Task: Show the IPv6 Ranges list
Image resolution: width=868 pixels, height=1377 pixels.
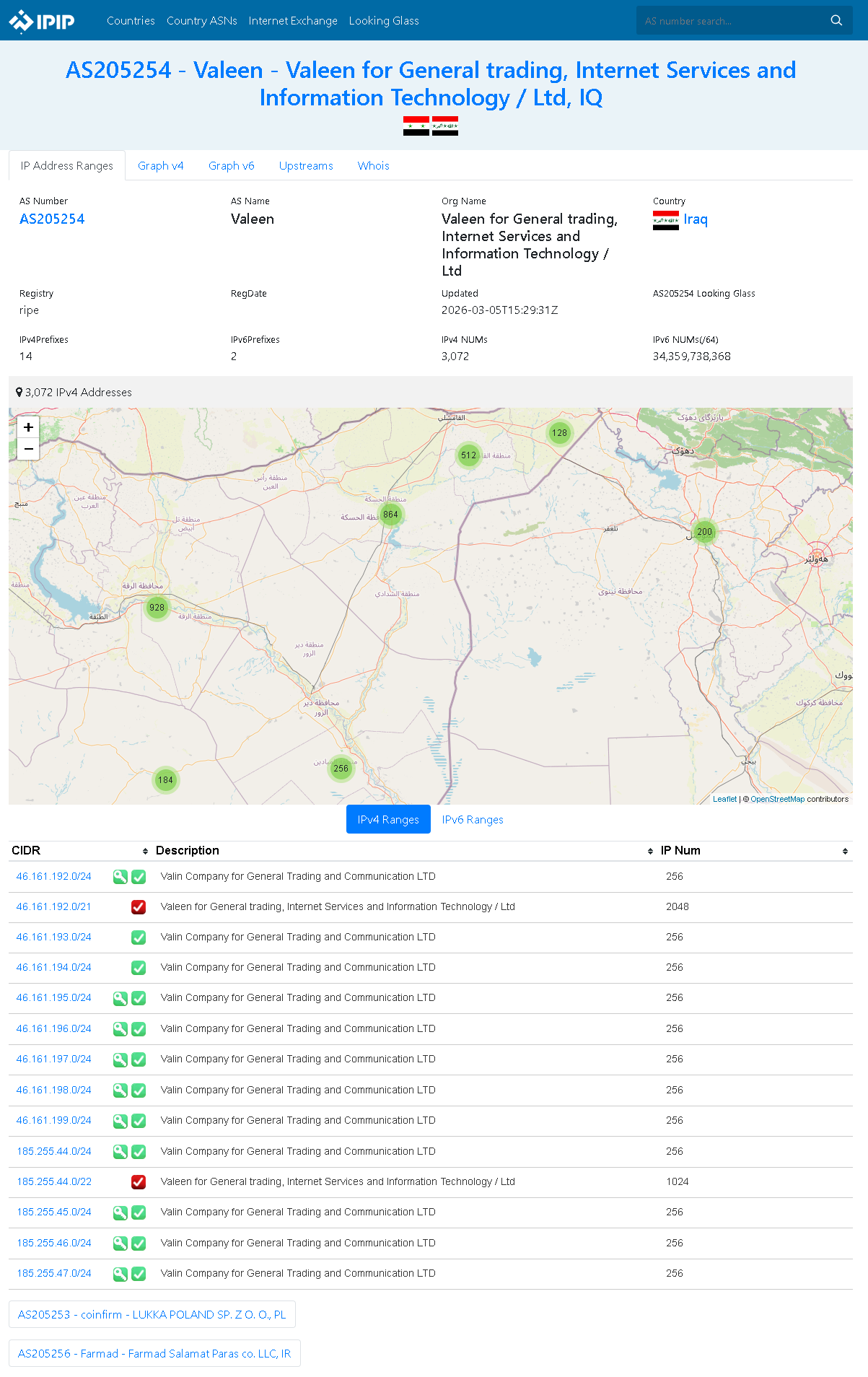Action: point(473,820)
